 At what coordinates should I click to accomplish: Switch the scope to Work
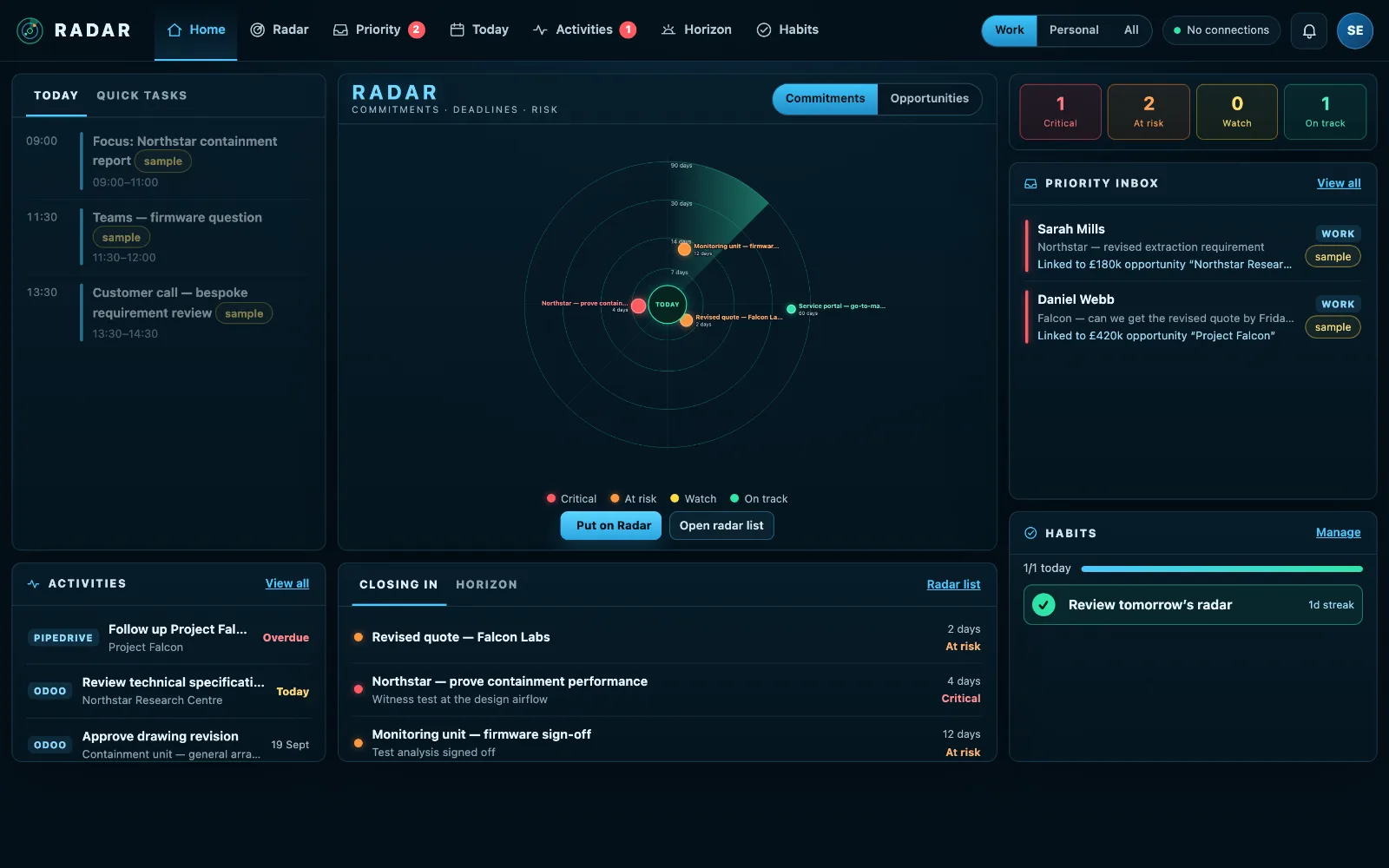[1010, 30]
